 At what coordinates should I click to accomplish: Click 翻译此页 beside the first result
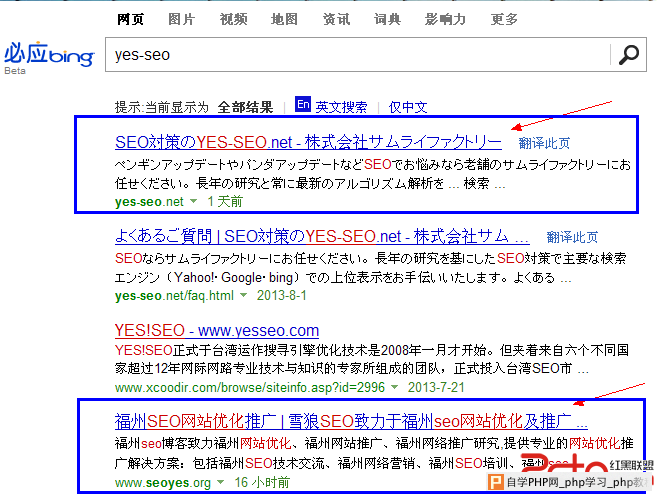tap(544, 143)
